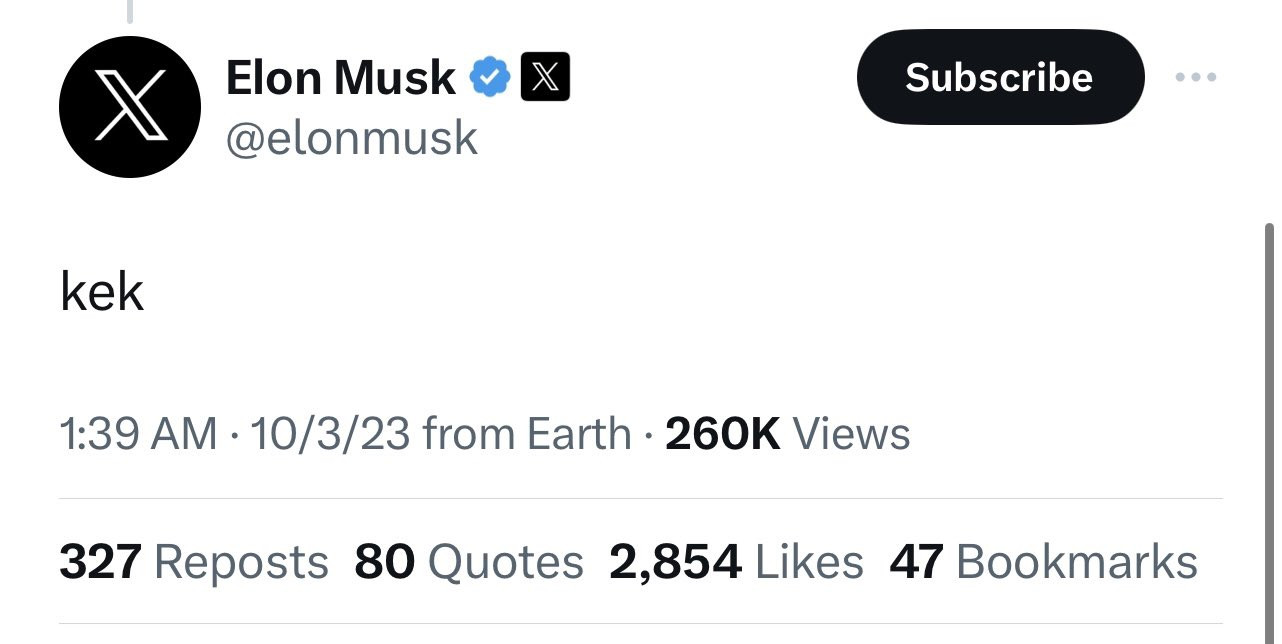This screenshot has width=1282, height=644.
Task: Open the @elonmusk handle link
Action: pyautogui.click(x=352, y=139)
